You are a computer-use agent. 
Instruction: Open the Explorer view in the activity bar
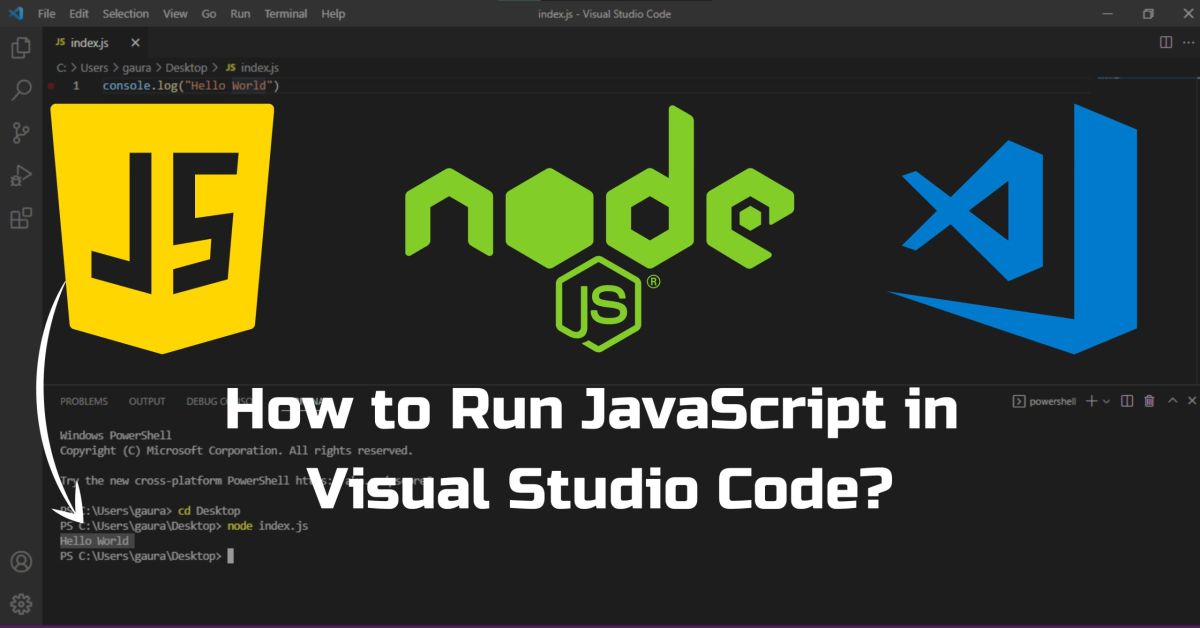pos(20,47)
